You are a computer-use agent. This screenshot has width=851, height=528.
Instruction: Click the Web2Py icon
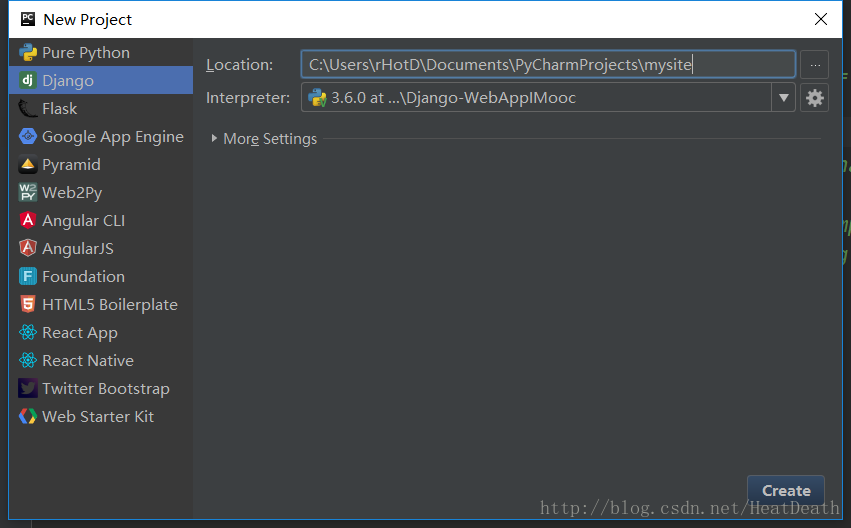click(x=28, y=192)
